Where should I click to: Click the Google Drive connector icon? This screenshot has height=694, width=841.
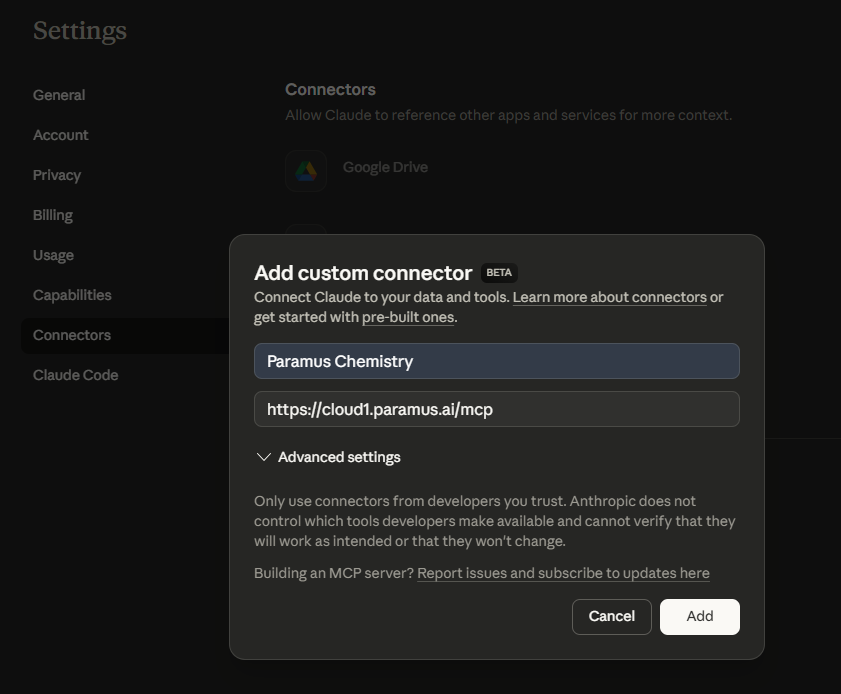(306, 171)
